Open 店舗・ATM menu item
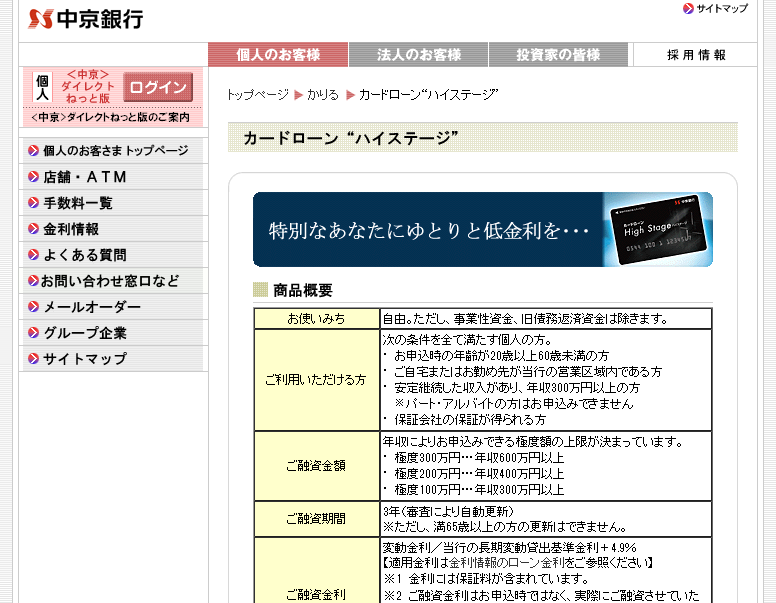This screenshot has width=776, height=603. [x=85, y=177]
